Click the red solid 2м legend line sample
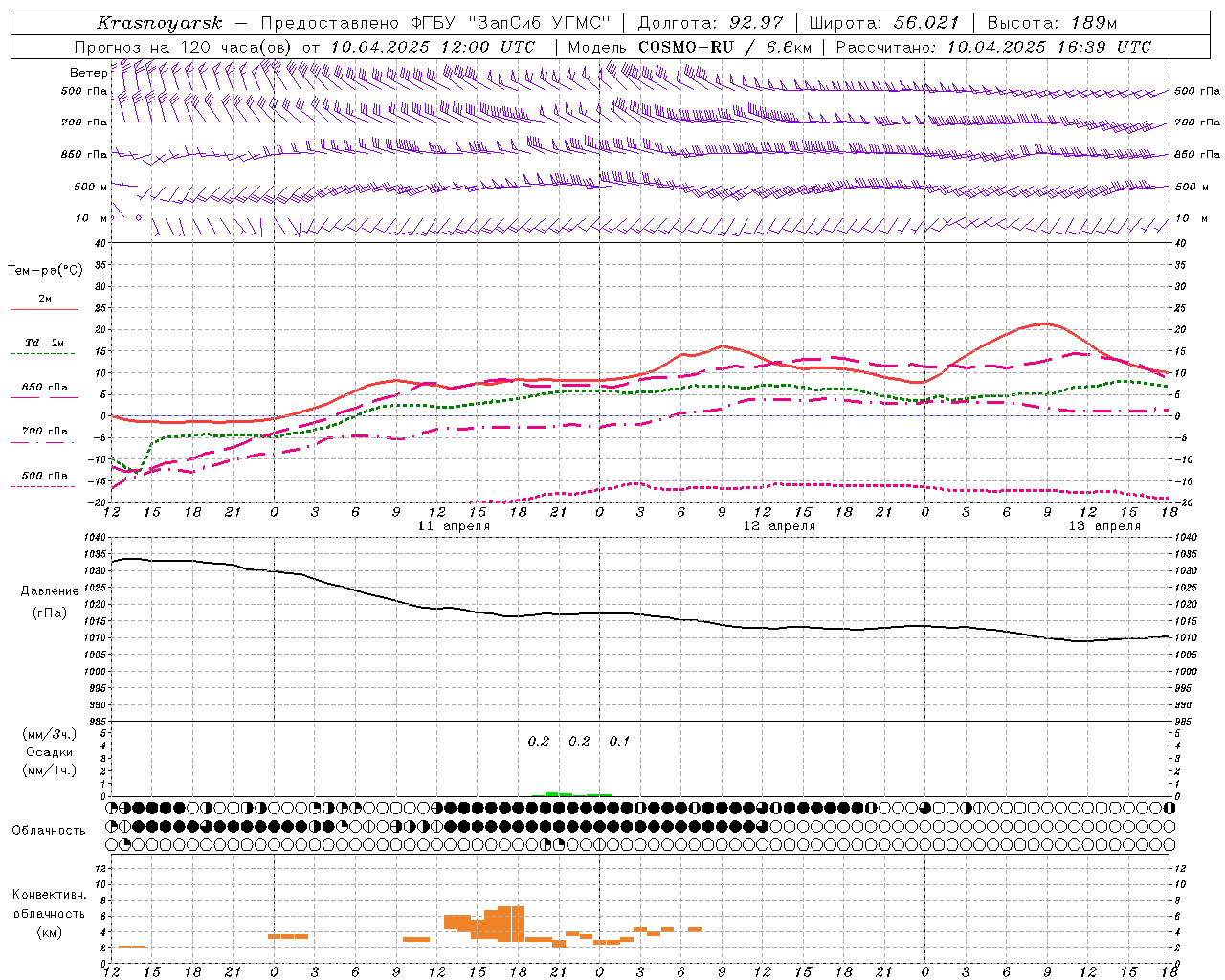This screenshot has width=1225, height=980. pos(44,309)
